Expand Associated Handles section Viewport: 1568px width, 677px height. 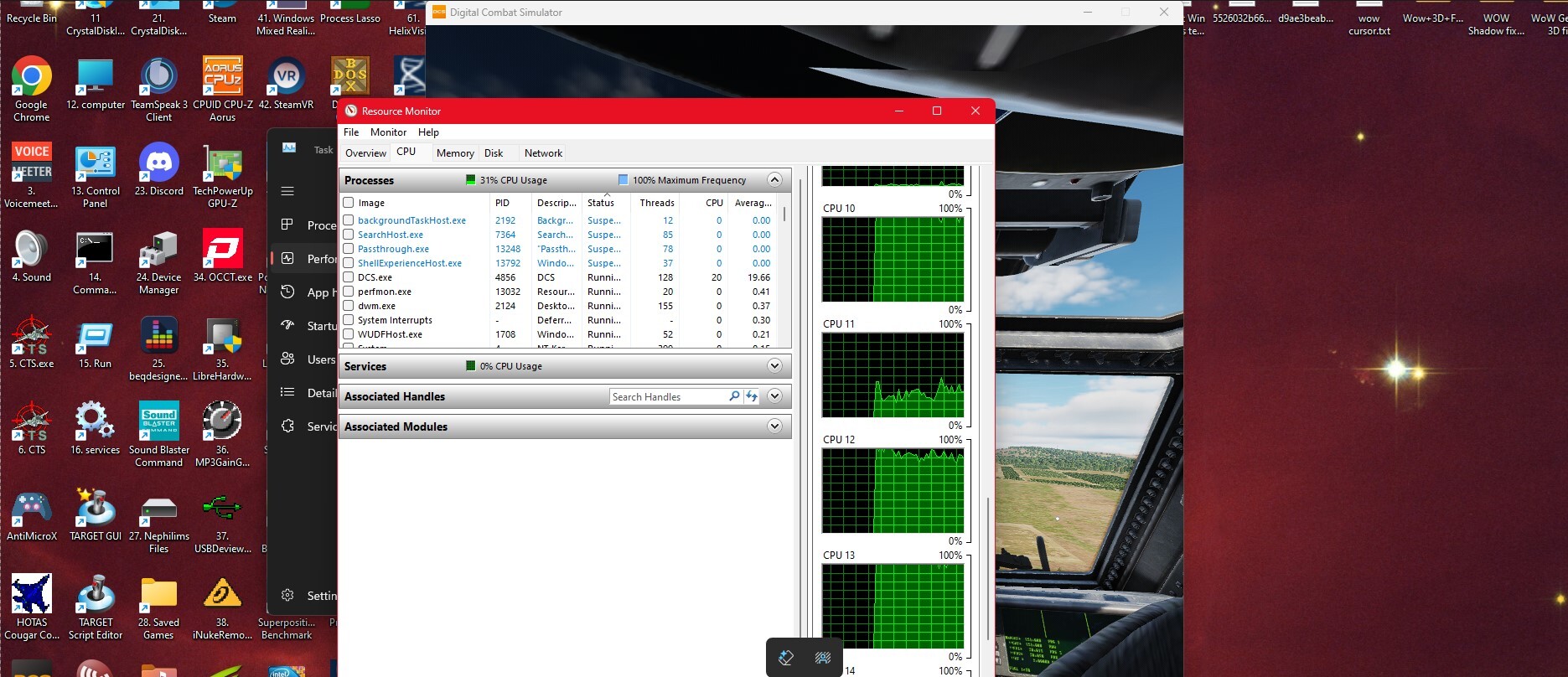[x=774, y=396]
